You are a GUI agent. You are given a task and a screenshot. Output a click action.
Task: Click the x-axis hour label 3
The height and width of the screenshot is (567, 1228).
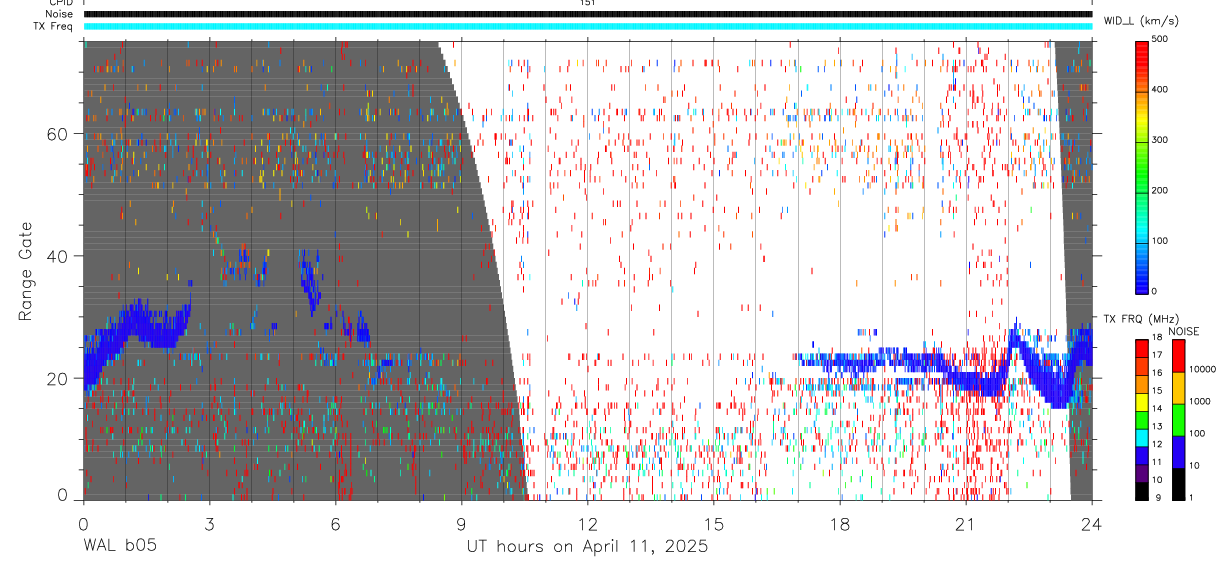click(209, 524)
